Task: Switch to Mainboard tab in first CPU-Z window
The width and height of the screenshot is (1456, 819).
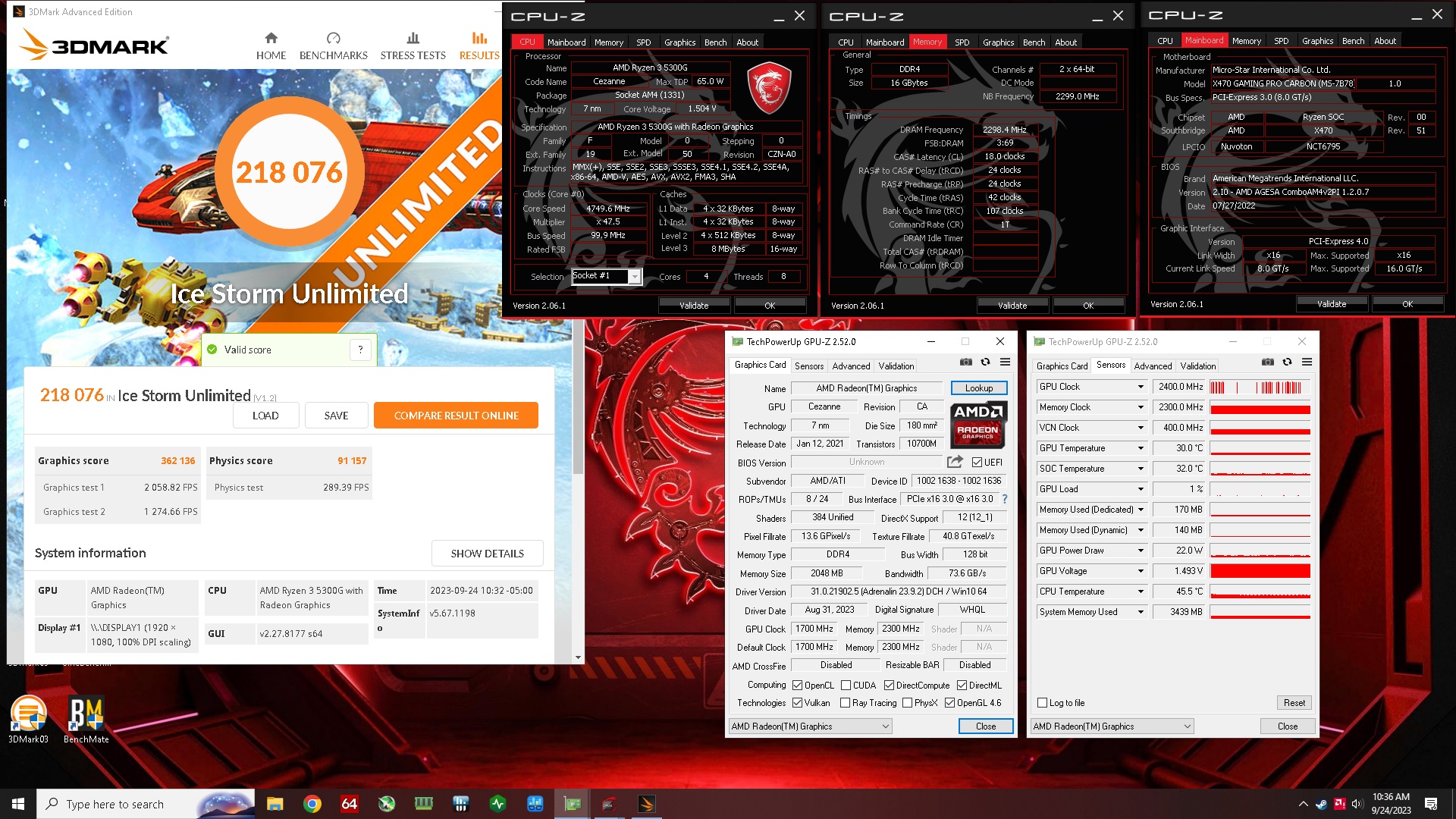Action: click(566, 42)
